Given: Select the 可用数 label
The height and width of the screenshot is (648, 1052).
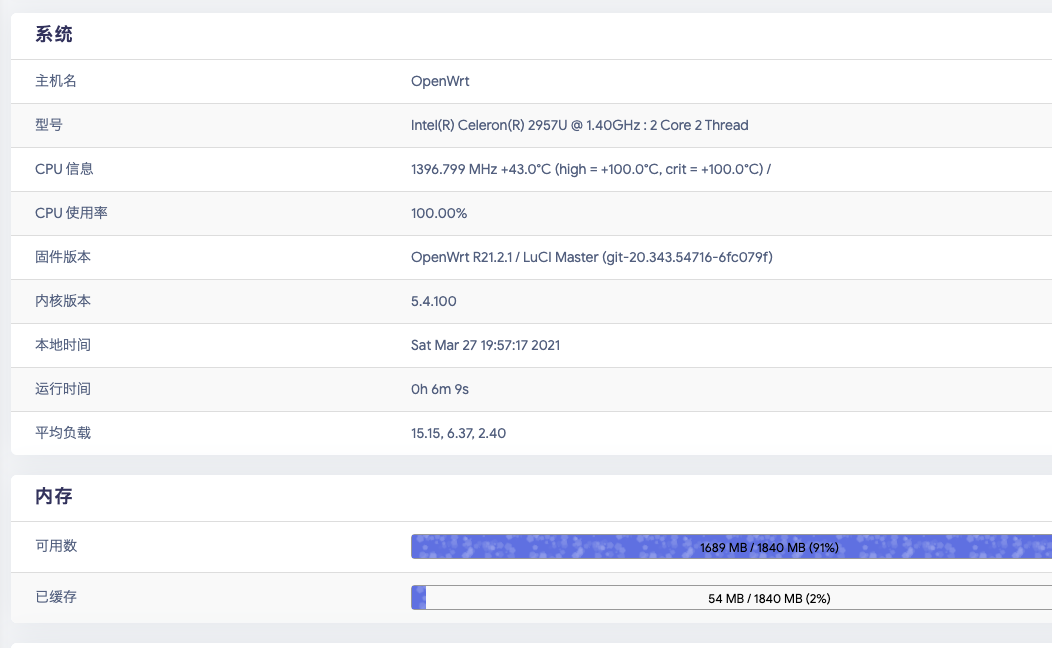Looking at the screenshot, I should pos(56,547).
